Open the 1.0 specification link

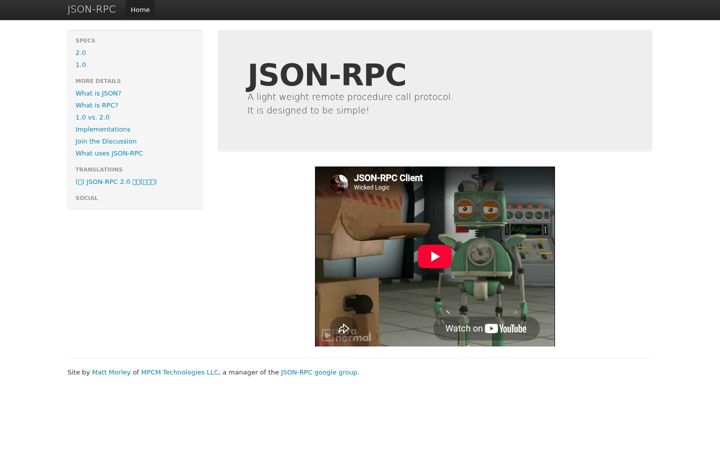[81, 65]
